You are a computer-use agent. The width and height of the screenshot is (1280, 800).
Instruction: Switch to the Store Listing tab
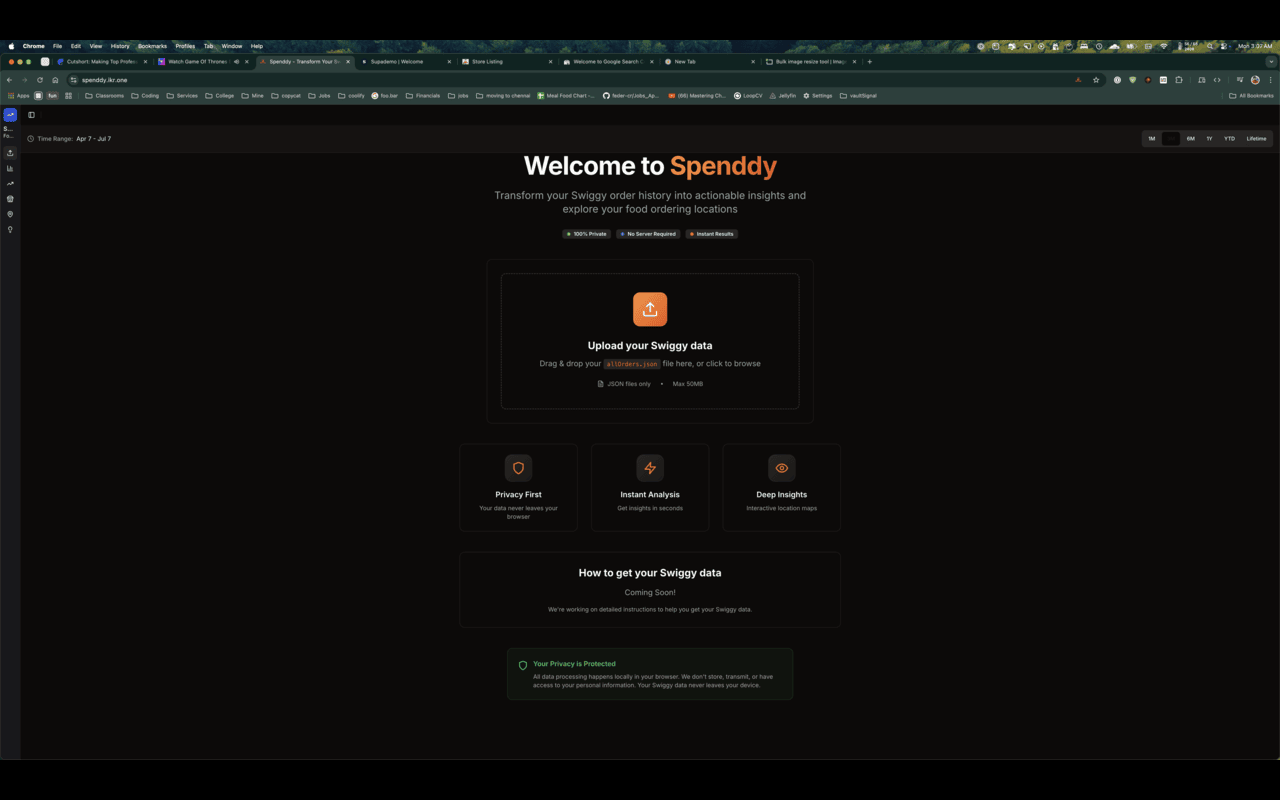[x=505, y=61]
